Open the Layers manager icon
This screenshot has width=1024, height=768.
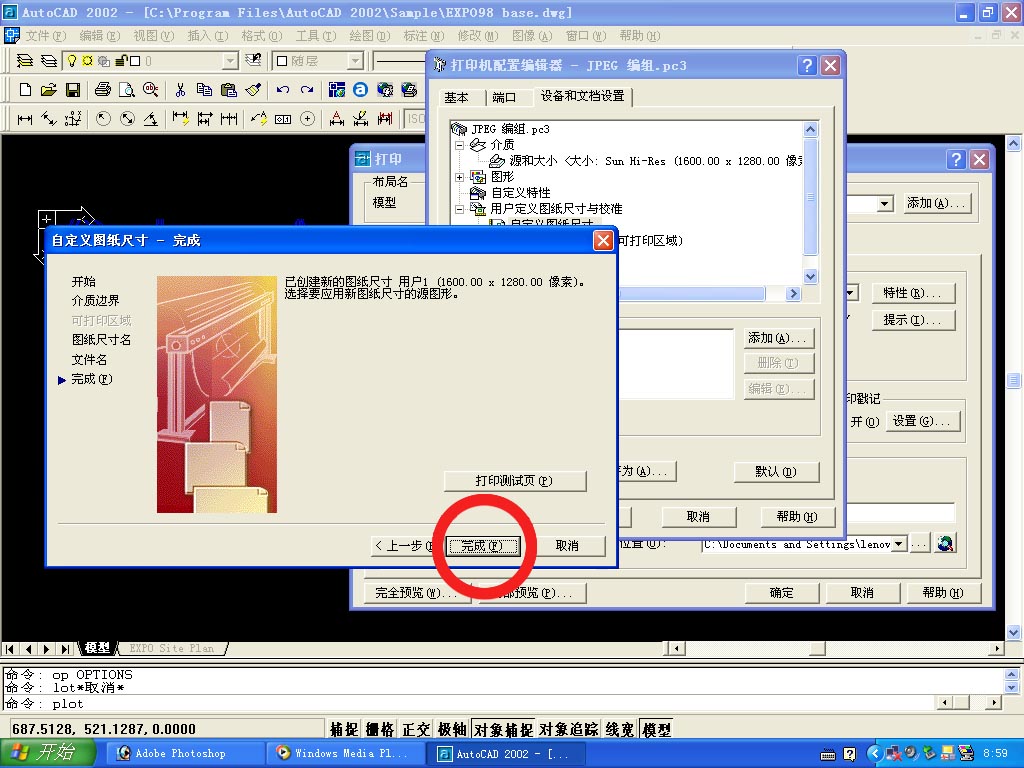pos(25,61)
